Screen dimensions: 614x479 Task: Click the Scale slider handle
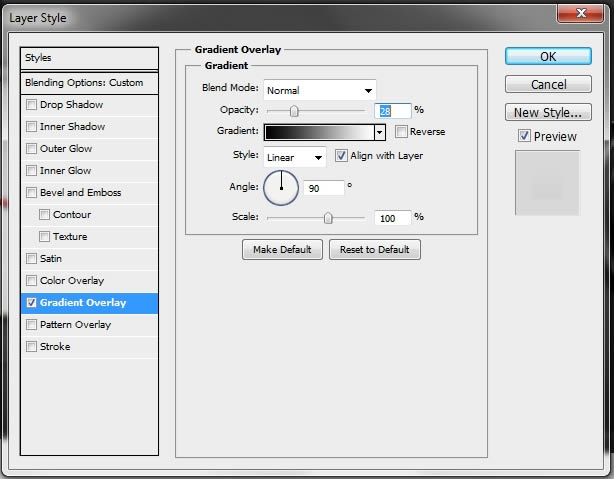coord(328,218)
